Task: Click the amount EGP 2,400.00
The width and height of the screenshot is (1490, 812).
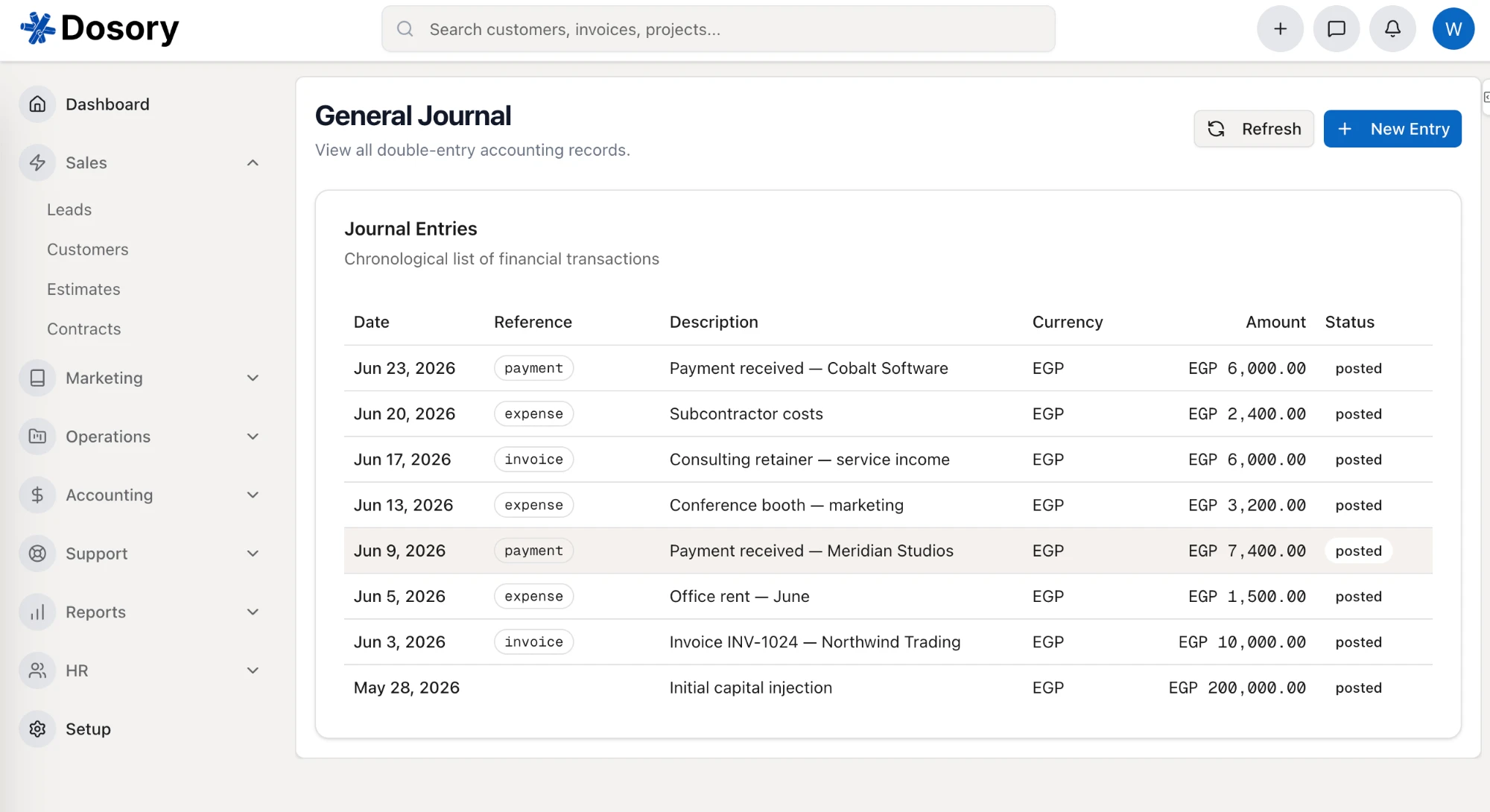Action: tap(1246, 413)
